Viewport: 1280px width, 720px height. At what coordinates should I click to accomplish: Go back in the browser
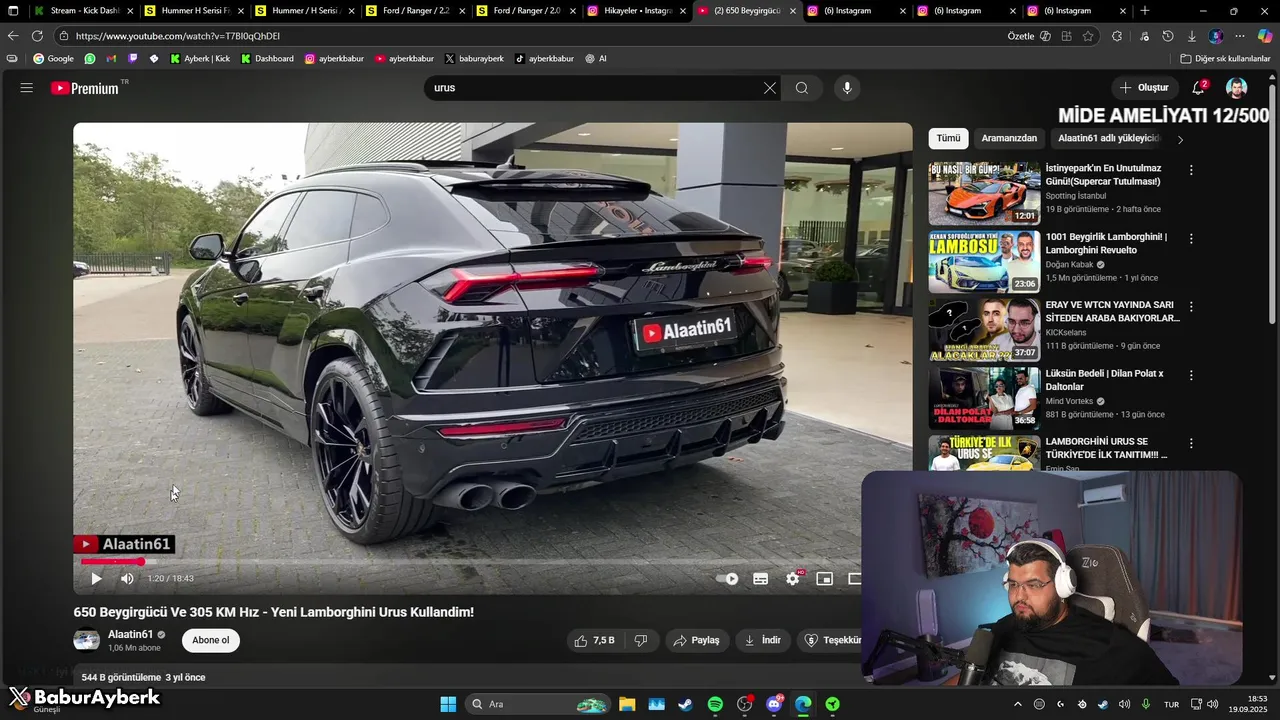click(x=13, y=36)
